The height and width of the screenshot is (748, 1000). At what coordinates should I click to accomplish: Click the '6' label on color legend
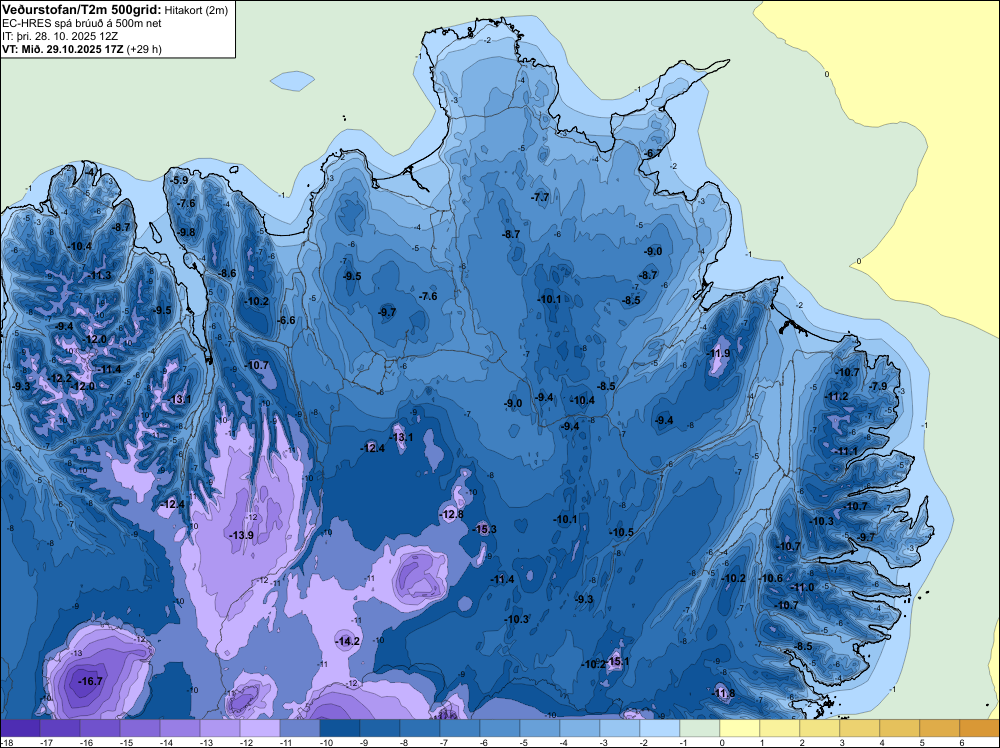961,742
